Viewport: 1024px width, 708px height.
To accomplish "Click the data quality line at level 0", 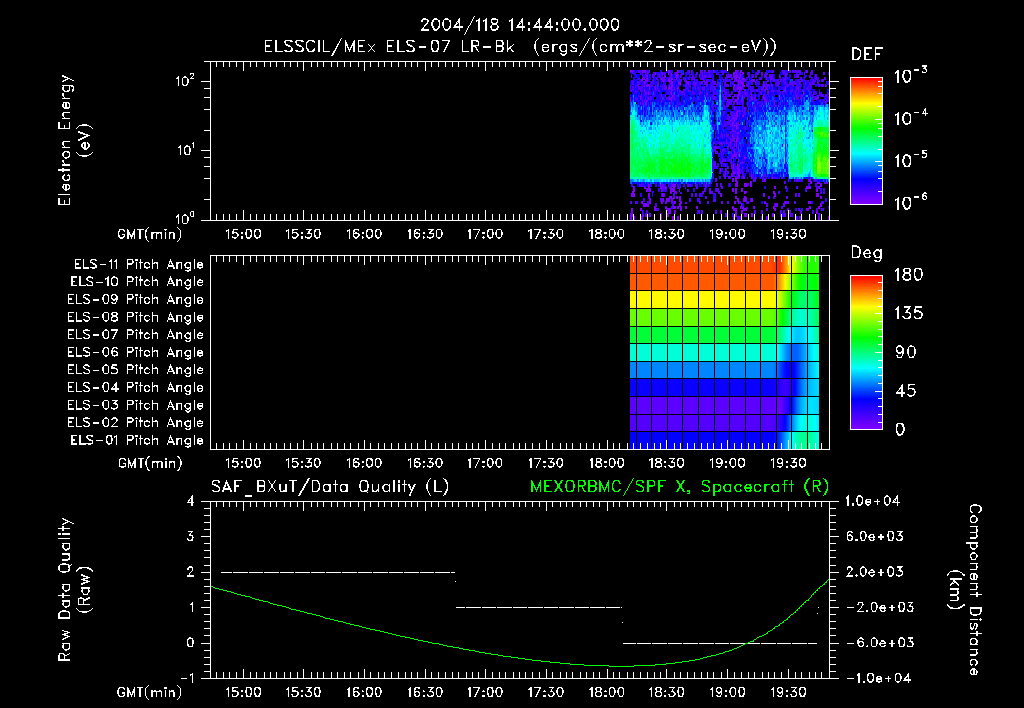I will [720, 643].
